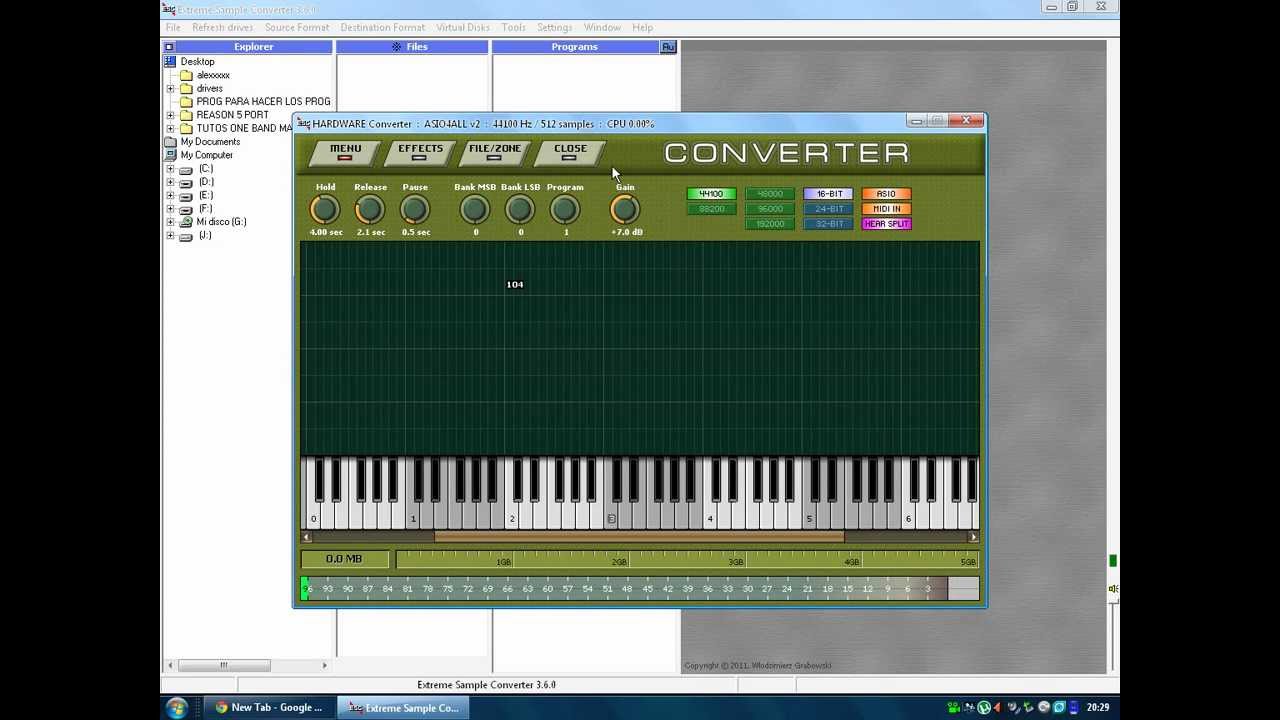Click the Explorer panel horizontal scrollbar
The image size is (1280, 720).
pos(247,665)
